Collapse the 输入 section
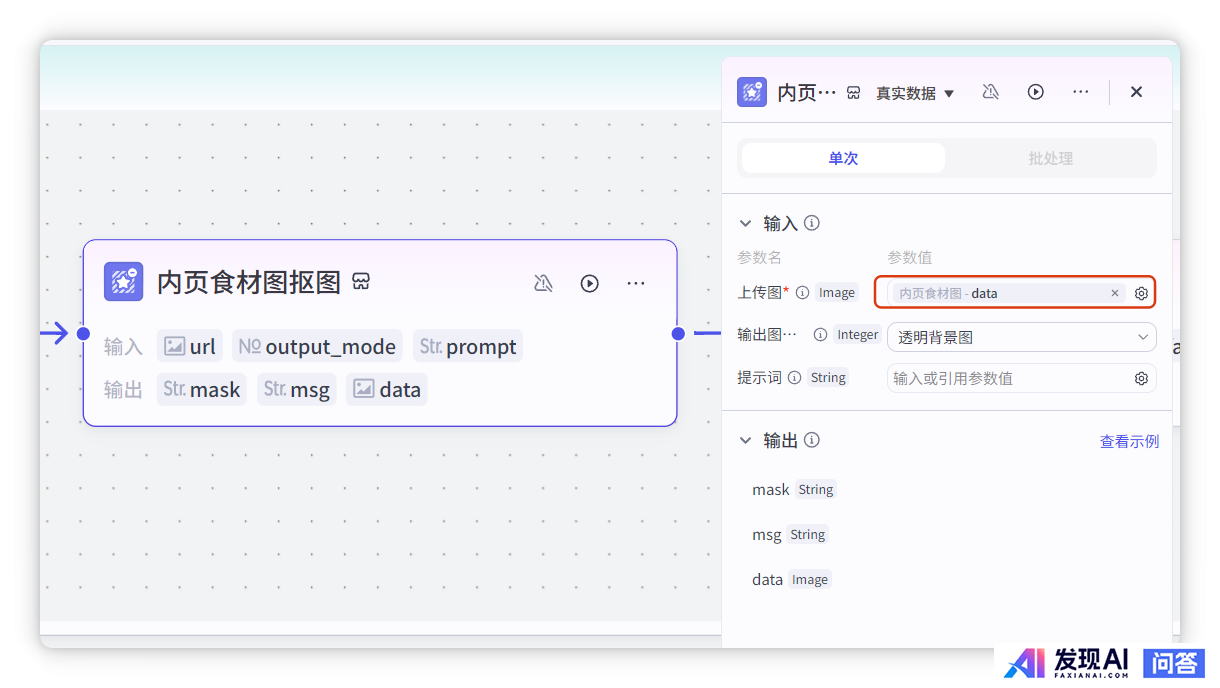 [x=745, y=223]
